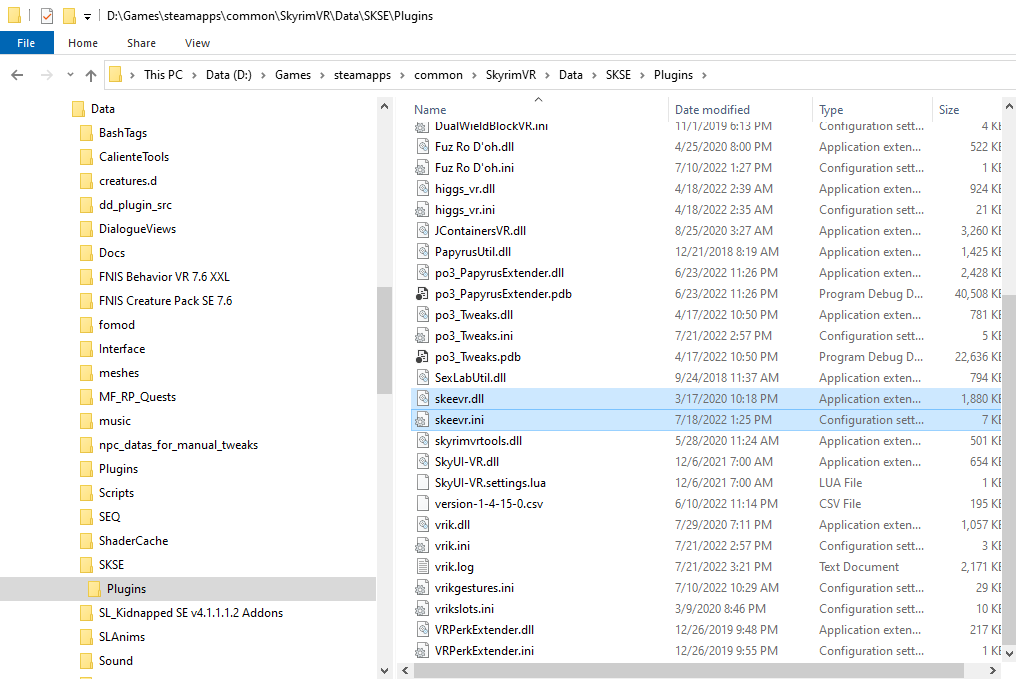The image size is (1016, 684).
Task: Select the VRPerkExtender.ini file name
Action: click(484, 650)
